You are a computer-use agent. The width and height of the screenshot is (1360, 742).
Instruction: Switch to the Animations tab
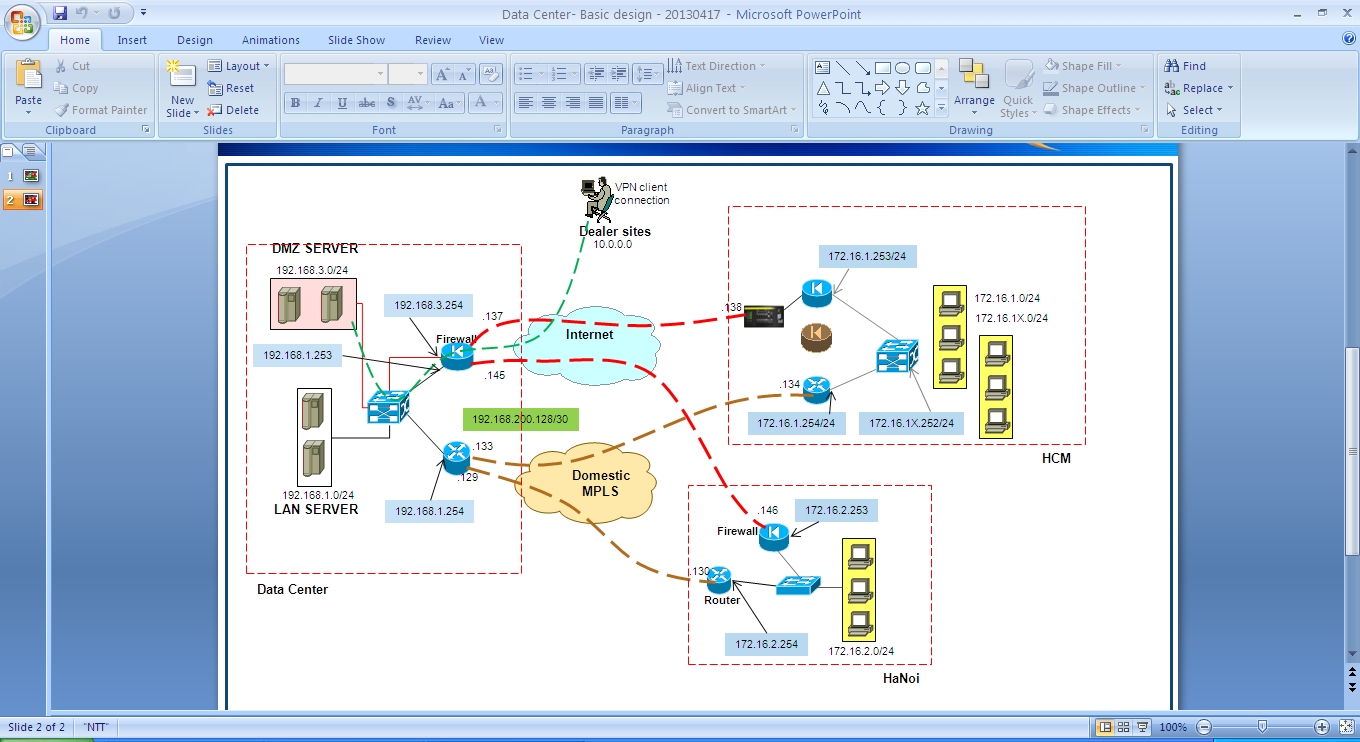click(x=270, y=40)
